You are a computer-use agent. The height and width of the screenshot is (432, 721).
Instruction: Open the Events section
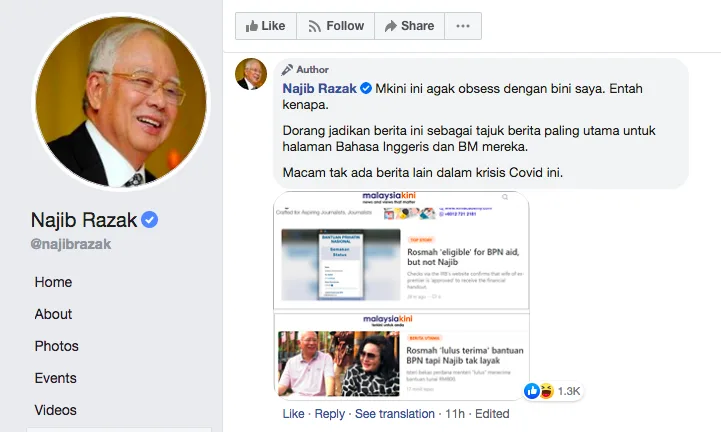(56, 378)
